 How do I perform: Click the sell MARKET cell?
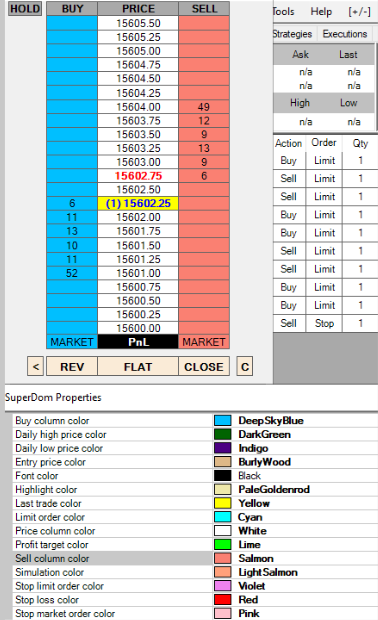point(204,342)
